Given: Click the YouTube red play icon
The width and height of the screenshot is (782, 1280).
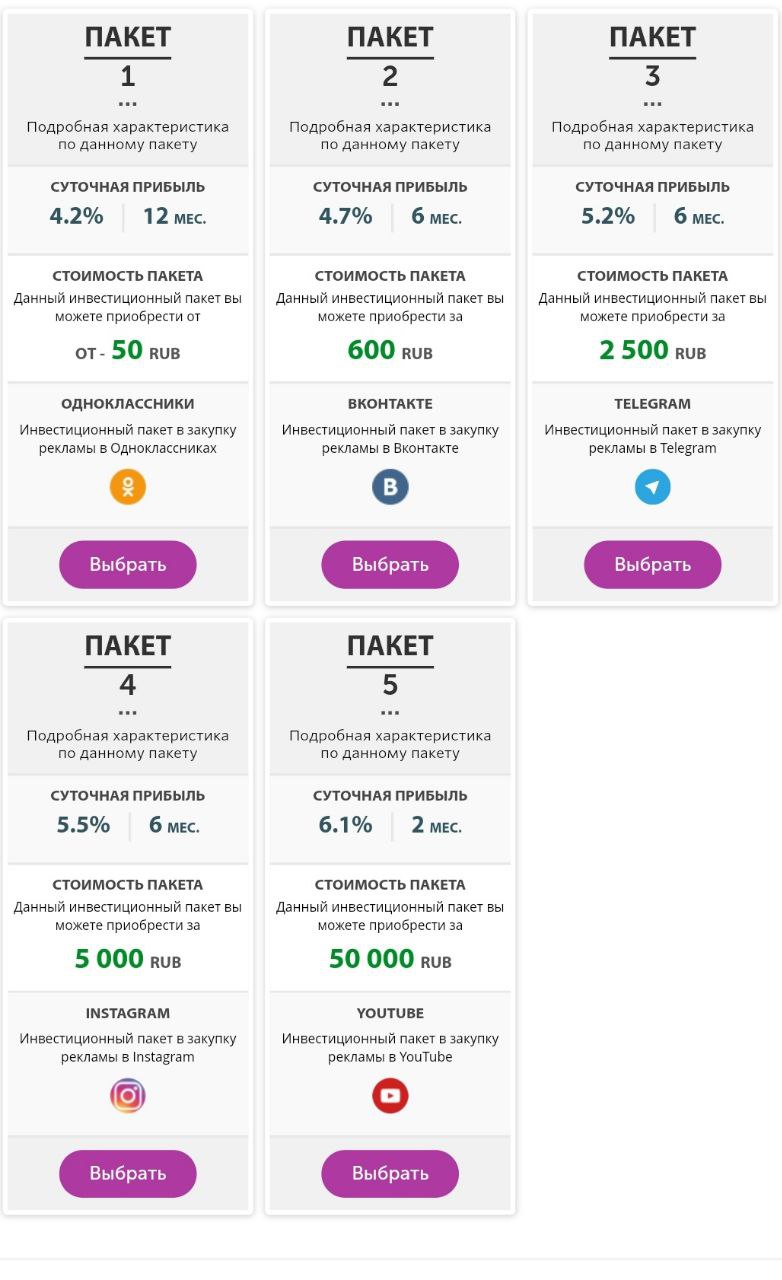Looking at the screenshot, I should tap(390, 1096).
